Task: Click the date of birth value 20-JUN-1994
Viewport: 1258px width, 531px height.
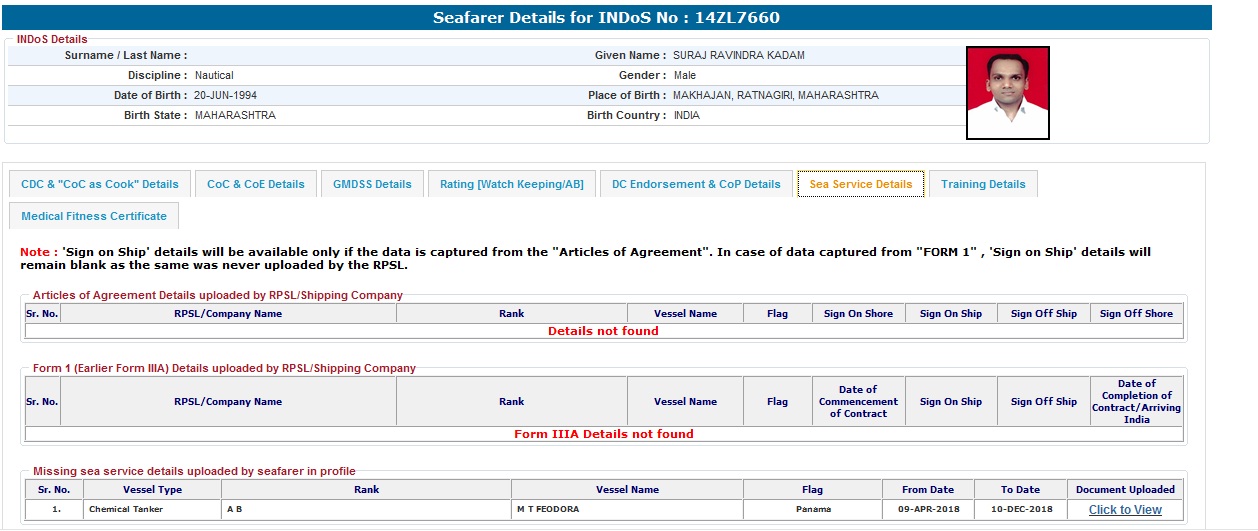Action: (226, 96)
